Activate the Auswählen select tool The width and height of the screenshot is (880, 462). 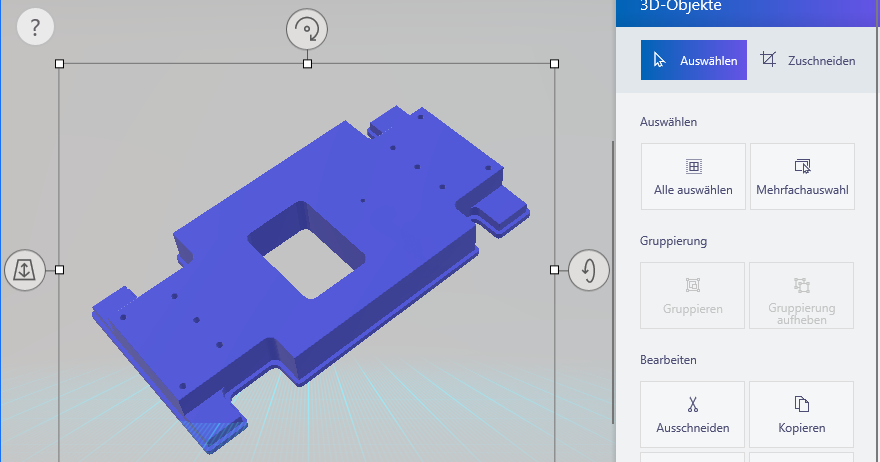(x=694, y=60)
